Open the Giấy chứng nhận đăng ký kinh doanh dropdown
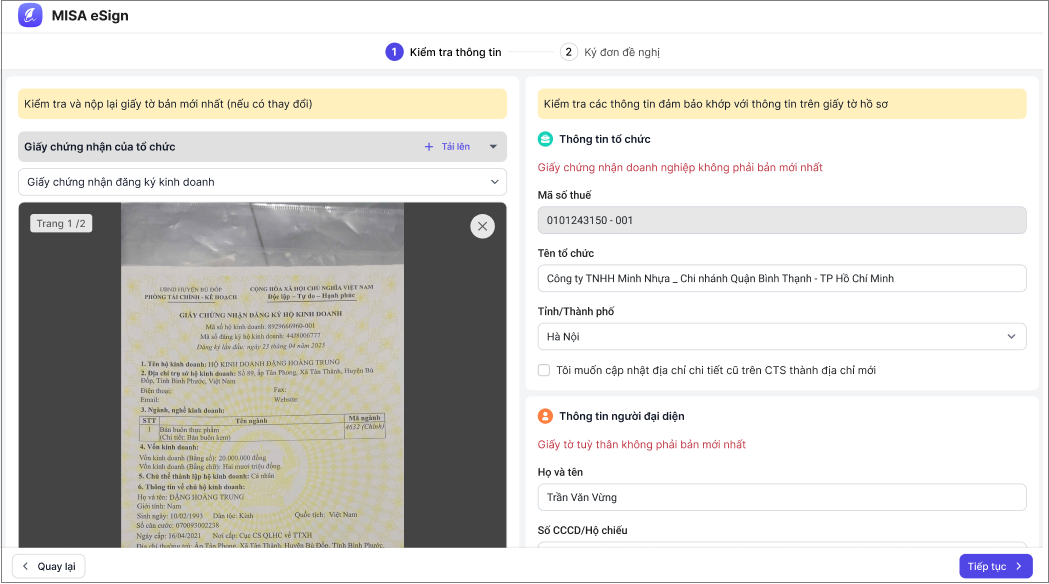 click(x=262, y=182)
